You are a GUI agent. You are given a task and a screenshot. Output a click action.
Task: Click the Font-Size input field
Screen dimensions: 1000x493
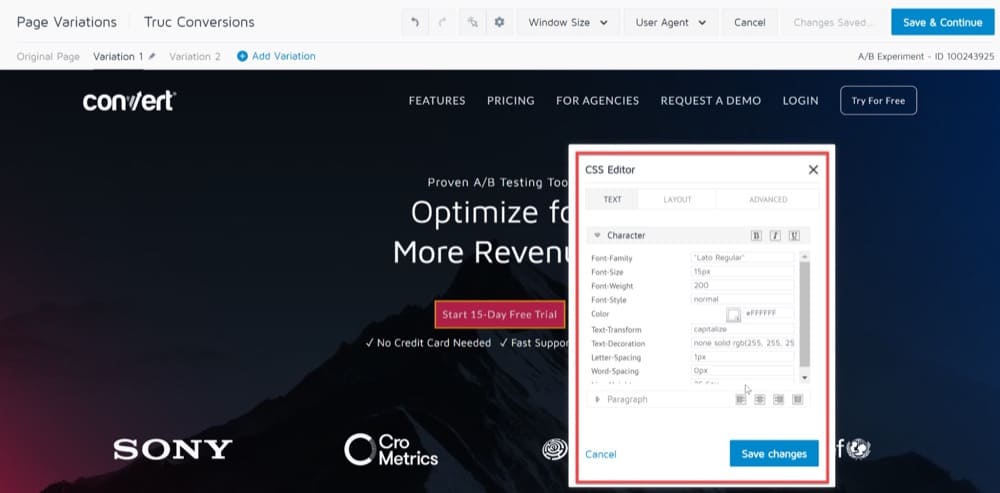[x=743, y=271]
